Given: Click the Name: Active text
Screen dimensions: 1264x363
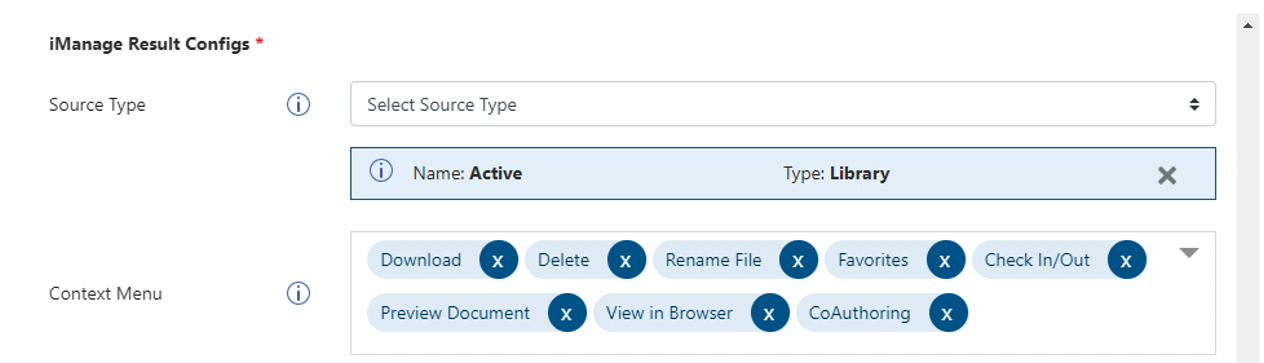Looking at the screenshot, I should pos(467,173).
